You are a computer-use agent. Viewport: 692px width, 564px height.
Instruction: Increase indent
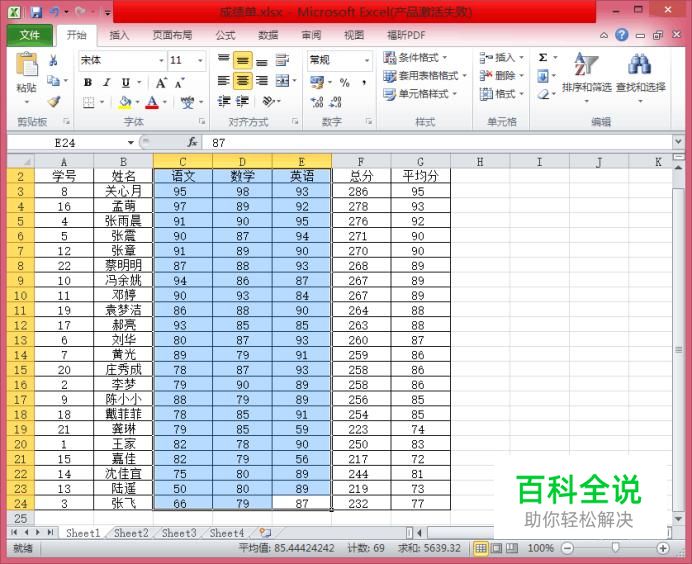point(242,102)
